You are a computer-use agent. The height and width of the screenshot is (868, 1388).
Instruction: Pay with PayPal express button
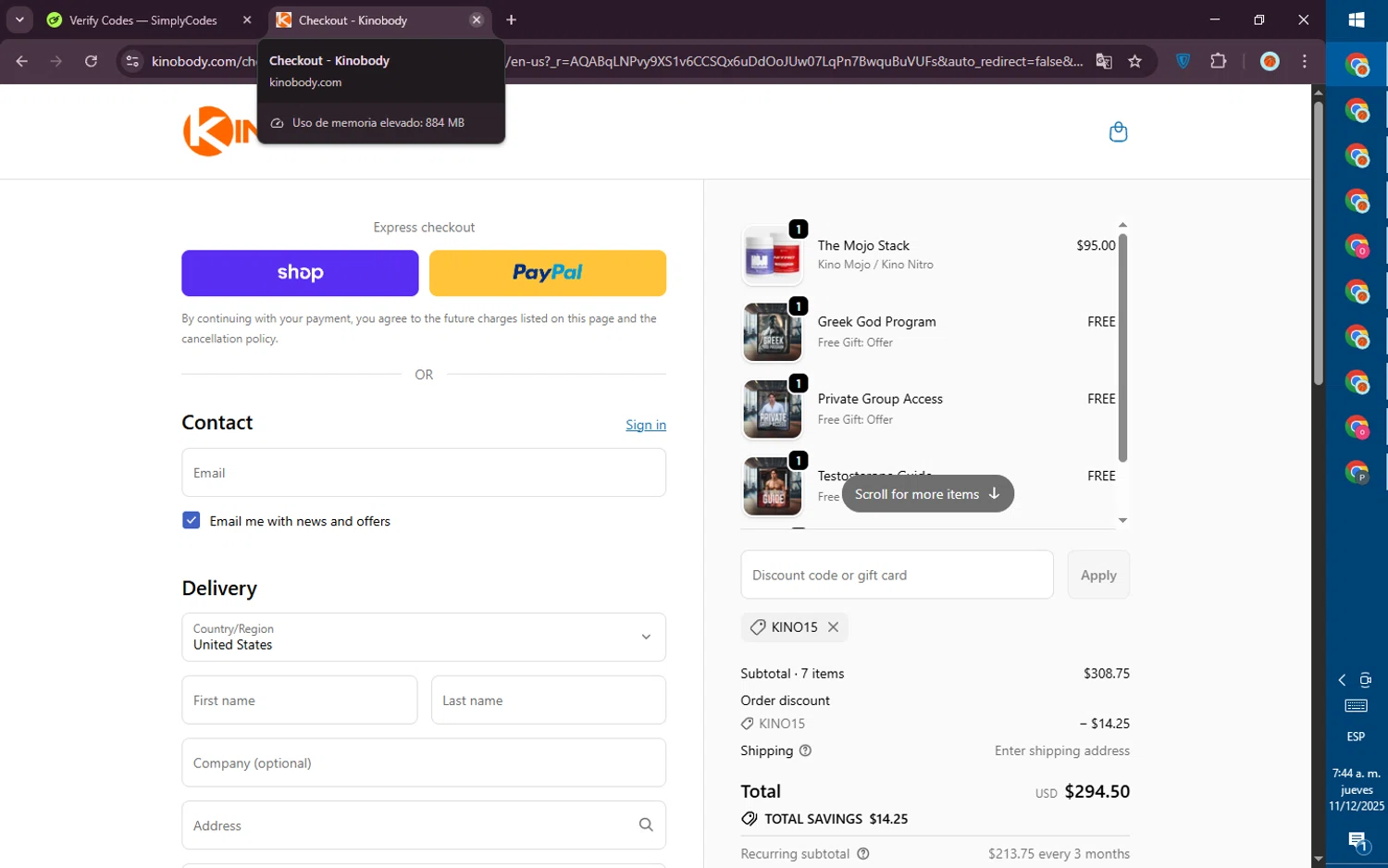click(x=548, y=273)
